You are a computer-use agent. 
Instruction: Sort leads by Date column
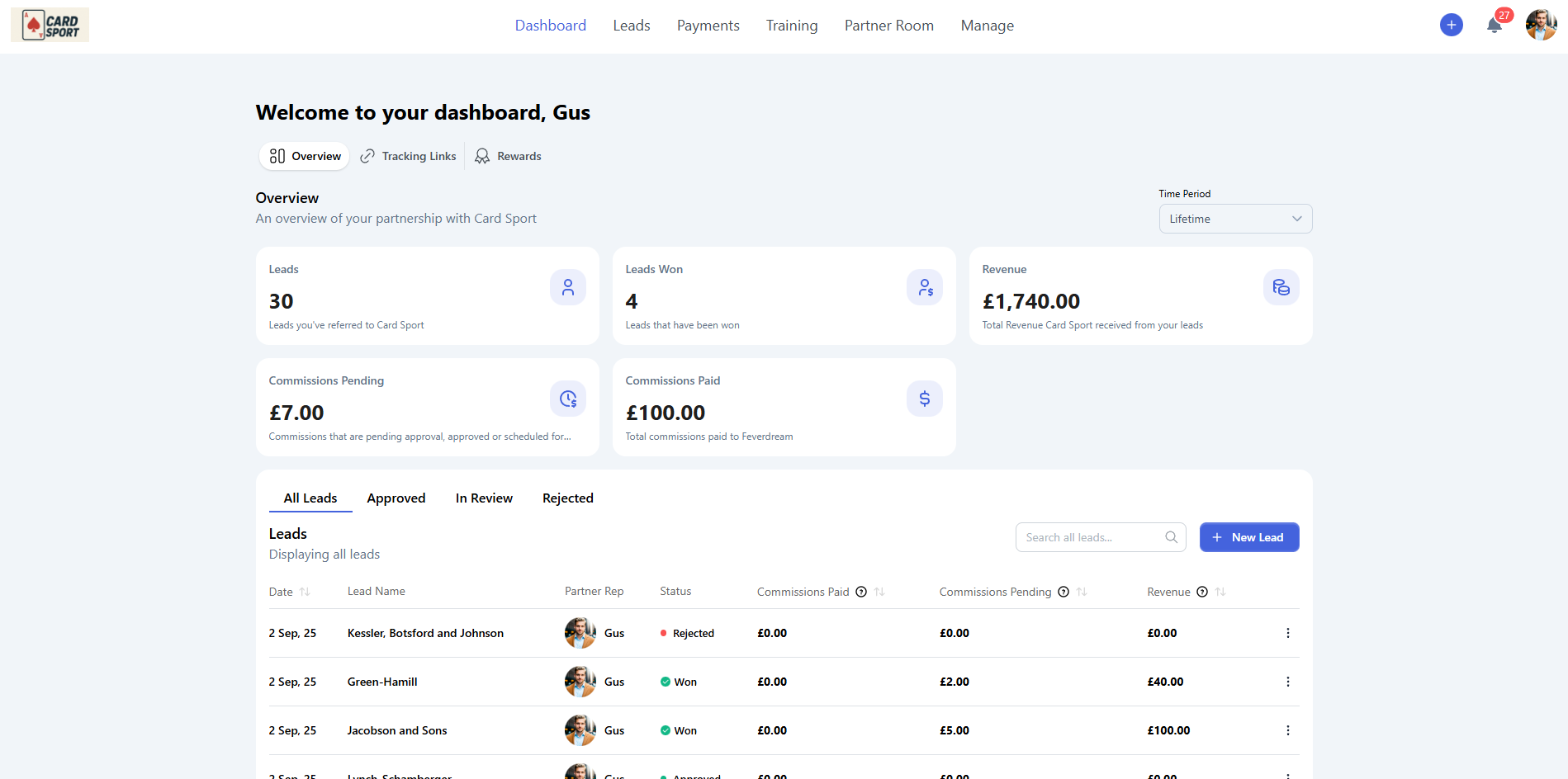click(305, 592)
